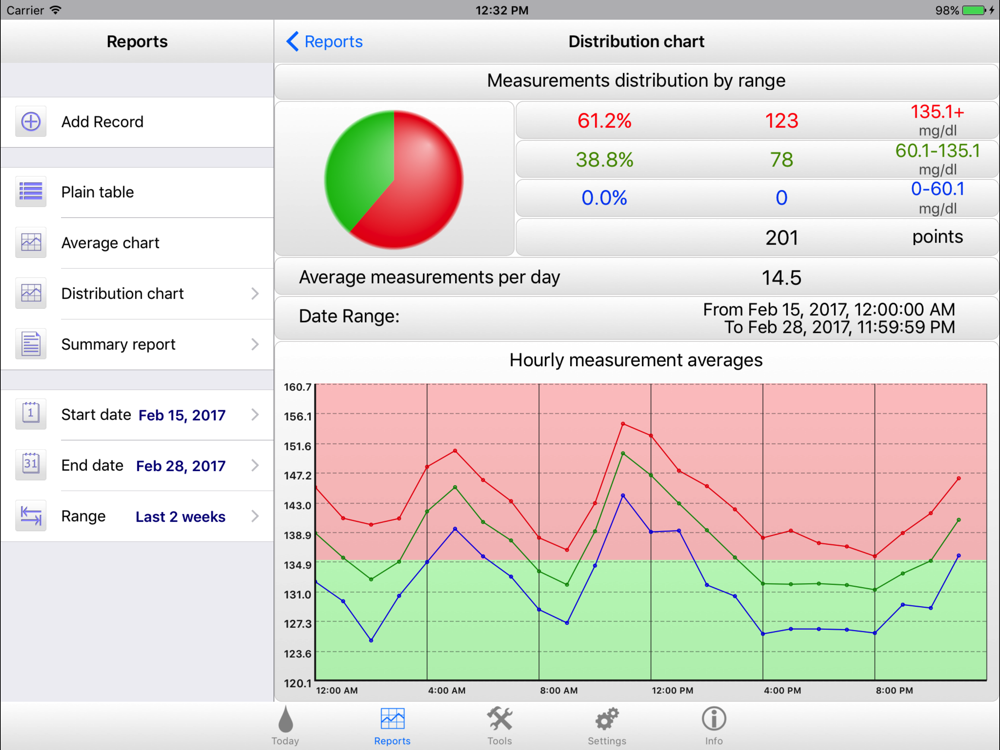Tap the Summary report document icon
The width and height of the screenshot is (1000, 750).
tap(31, 344)
